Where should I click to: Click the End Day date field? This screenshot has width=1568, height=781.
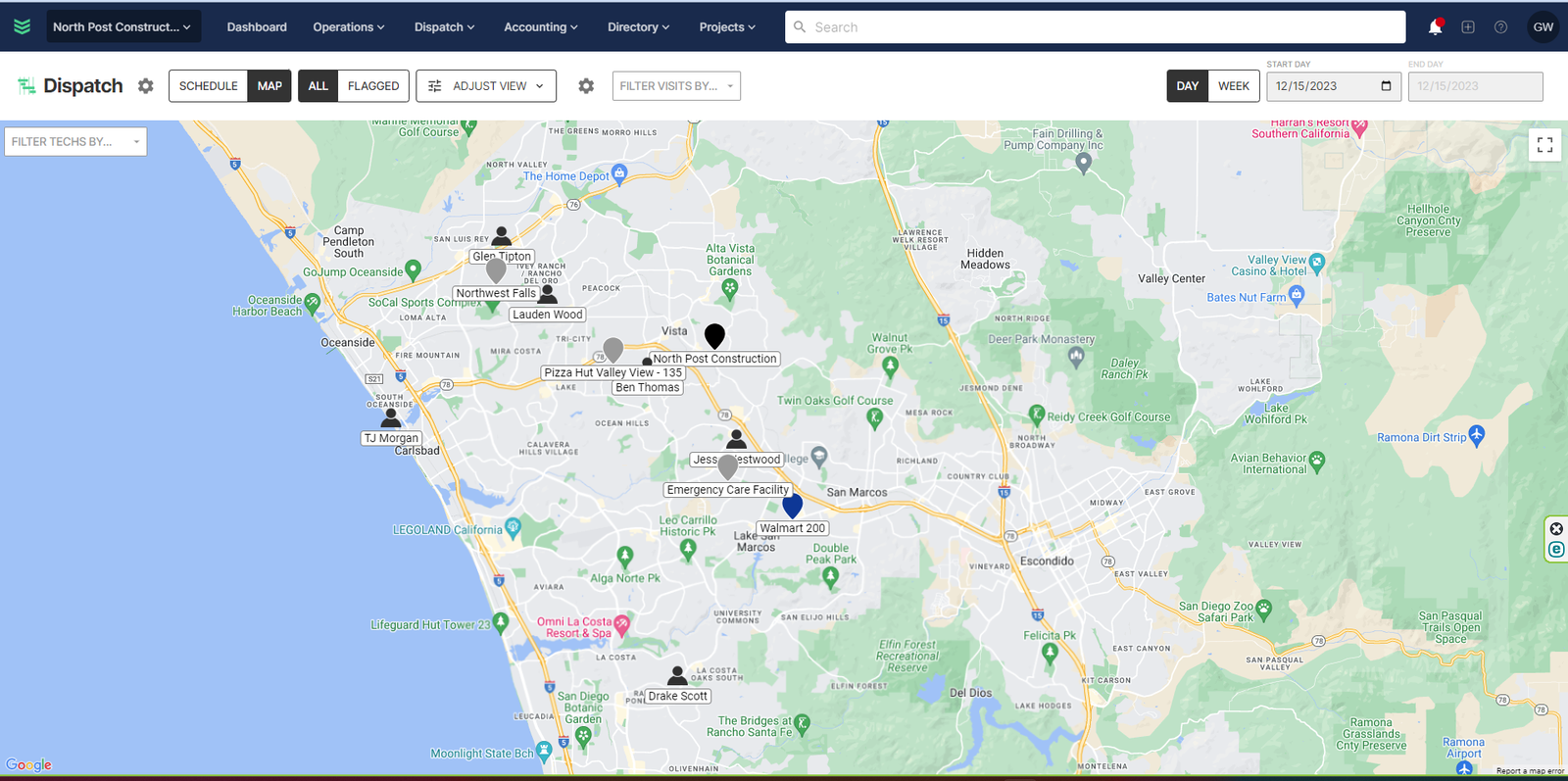click(1475, 86)
